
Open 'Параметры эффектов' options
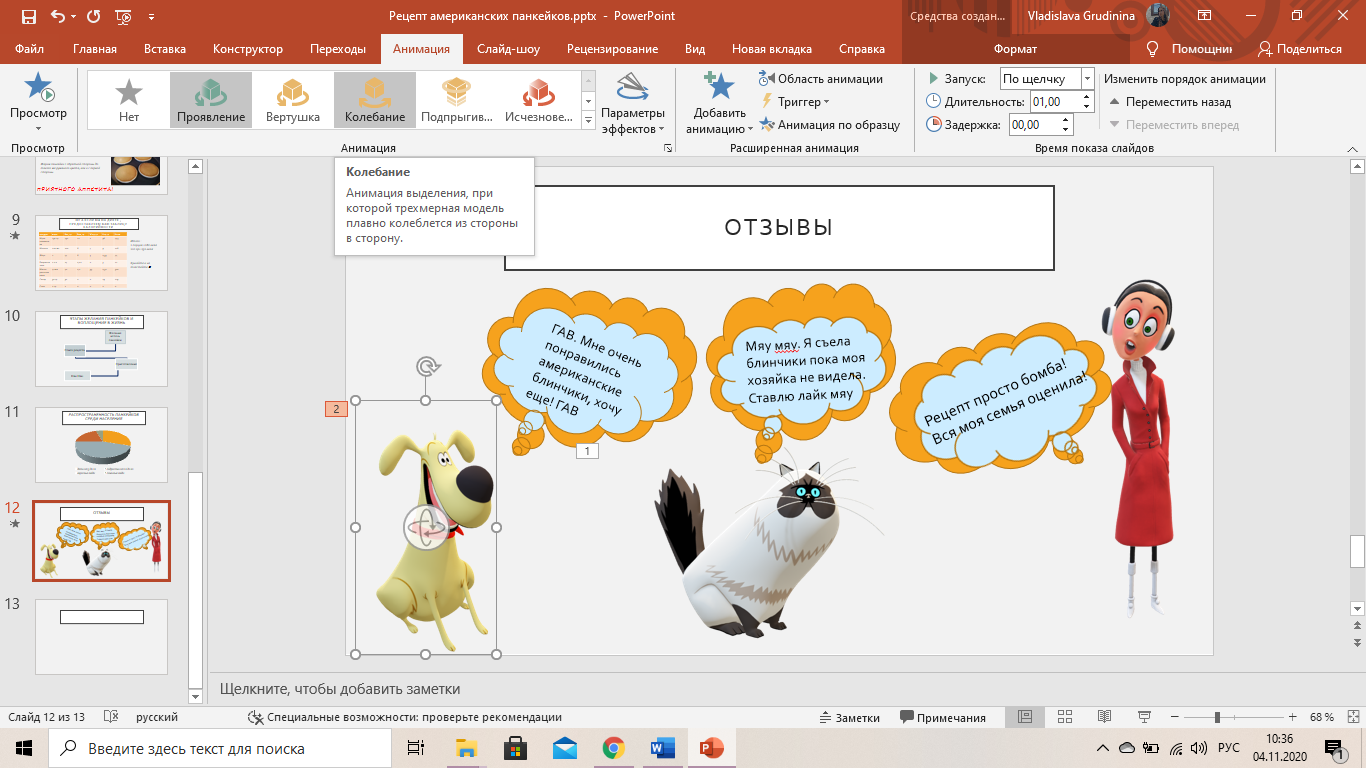(633, 104)
